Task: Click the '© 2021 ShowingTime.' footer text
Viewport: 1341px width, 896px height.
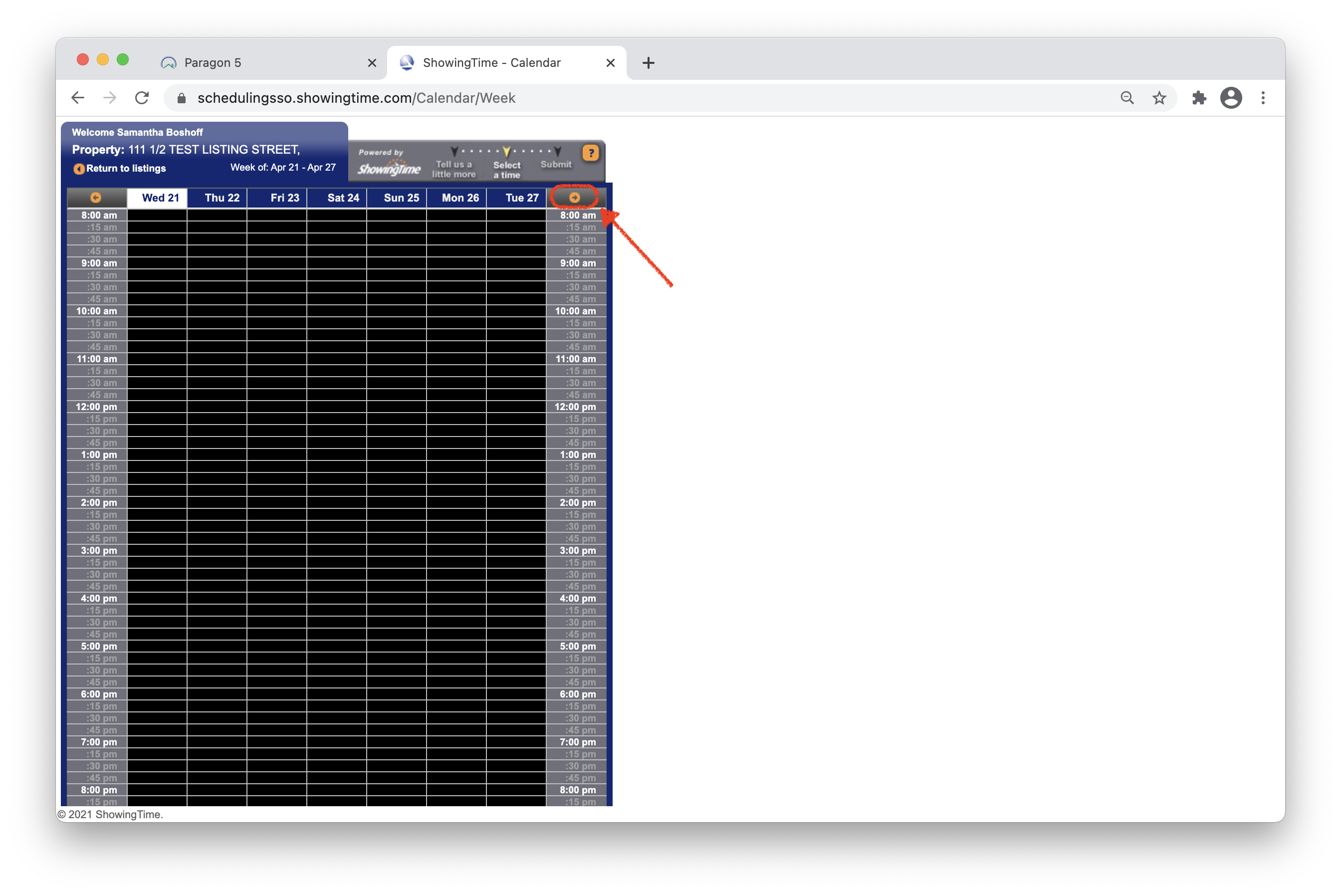Action: coord(110,814)
